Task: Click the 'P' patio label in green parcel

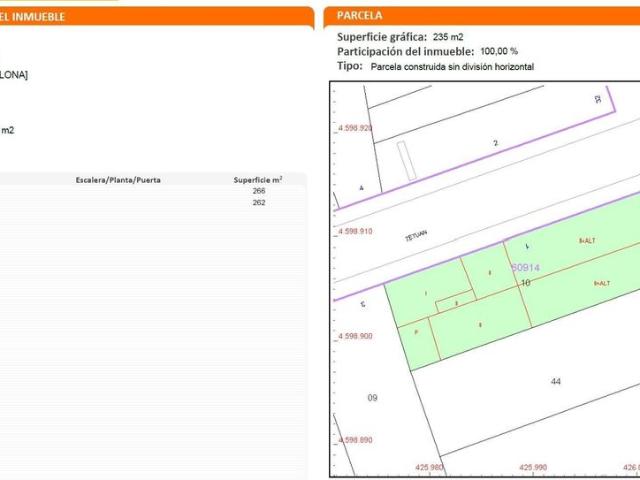Action: click(416, 332)
